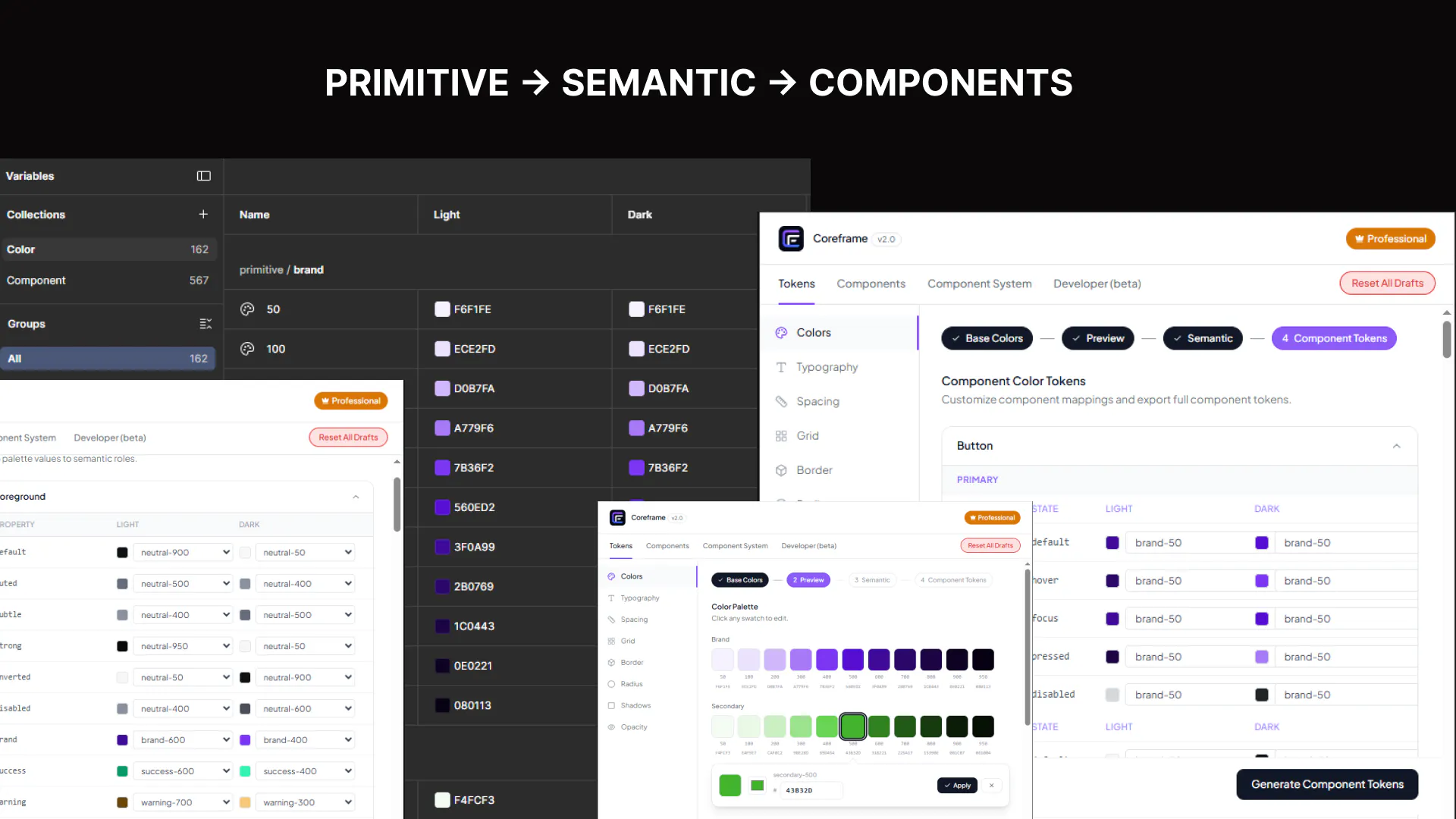1456x819 pixels.
Task: Select Shadows icon in small Color Palette window sidebar
Action: (611, 706)
